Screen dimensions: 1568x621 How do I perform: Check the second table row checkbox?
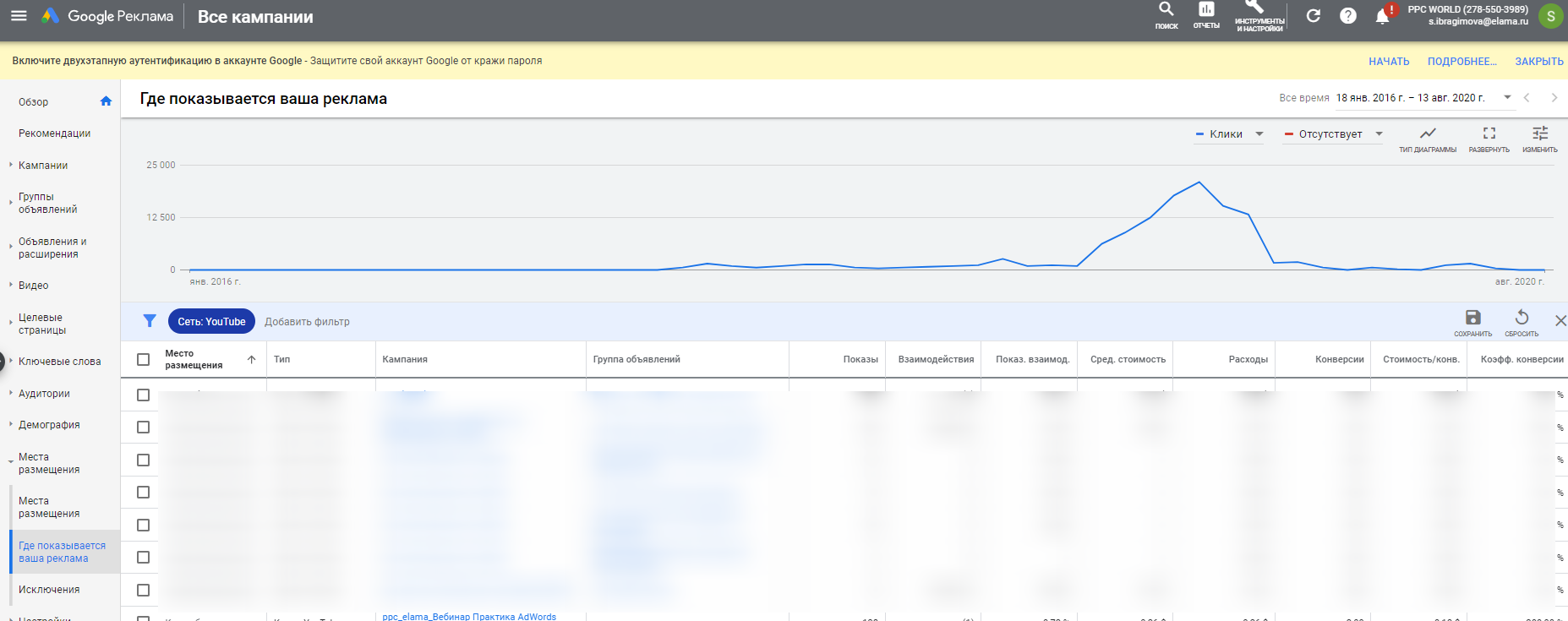click(x=144, y=428)
